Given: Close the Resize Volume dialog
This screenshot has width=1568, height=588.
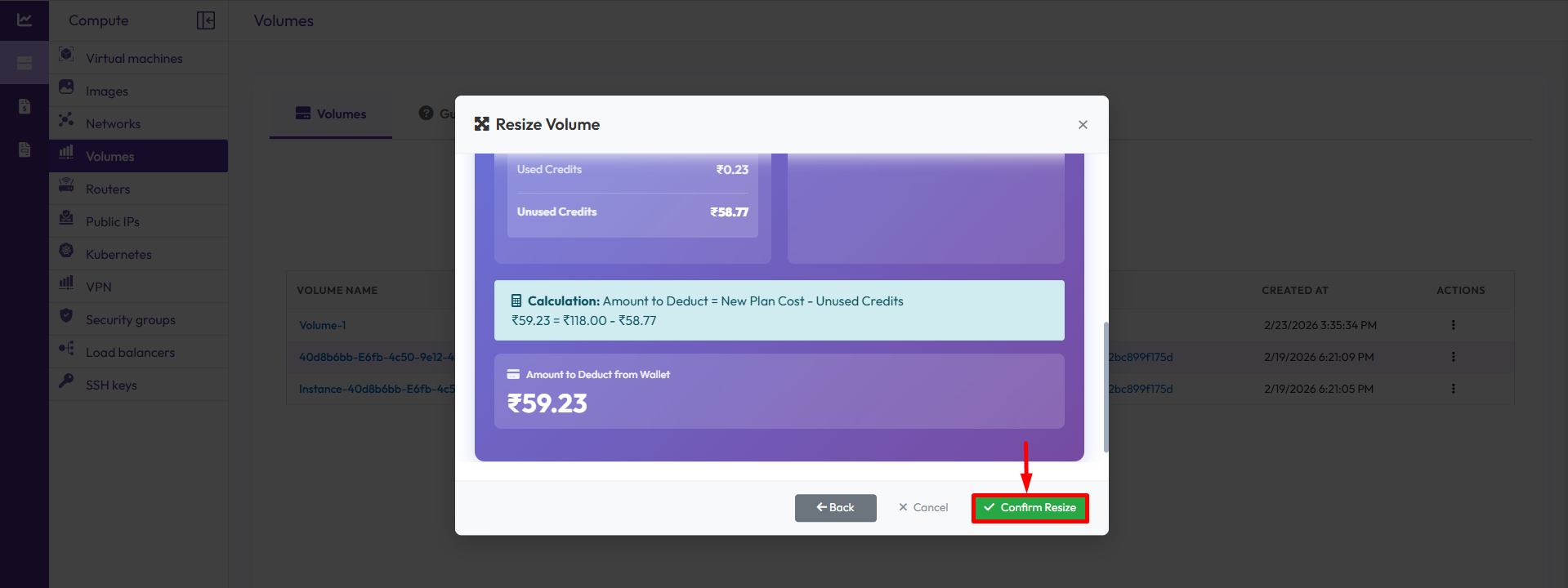Looking at the screenshot, I should [1083, 125].
